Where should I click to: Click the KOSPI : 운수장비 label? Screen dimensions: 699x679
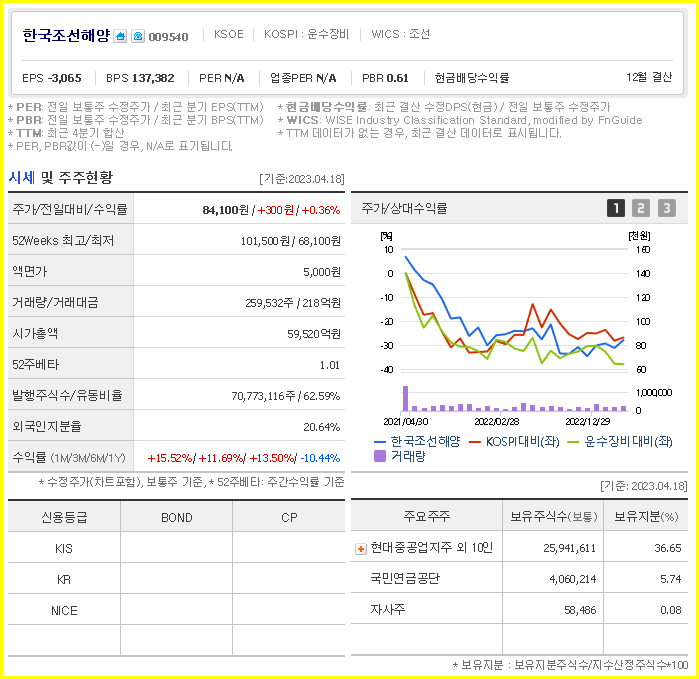tap(306, 34)
